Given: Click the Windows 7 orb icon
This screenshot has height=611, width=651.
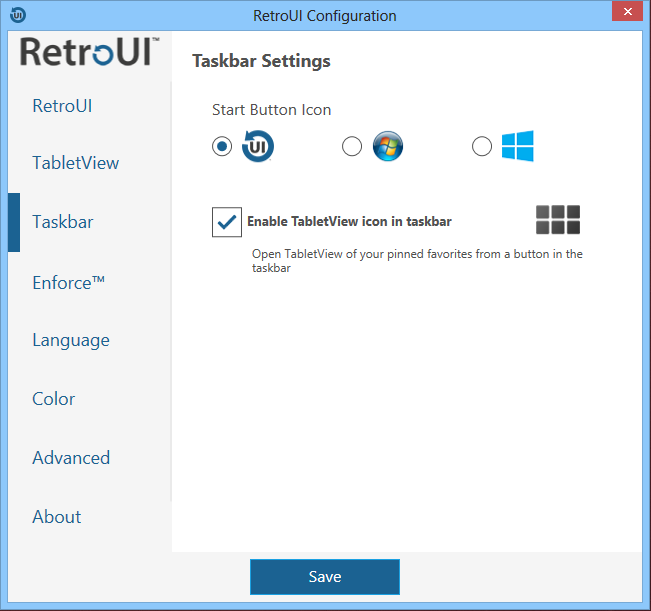Looking at the screenshot, I should 387,146.
